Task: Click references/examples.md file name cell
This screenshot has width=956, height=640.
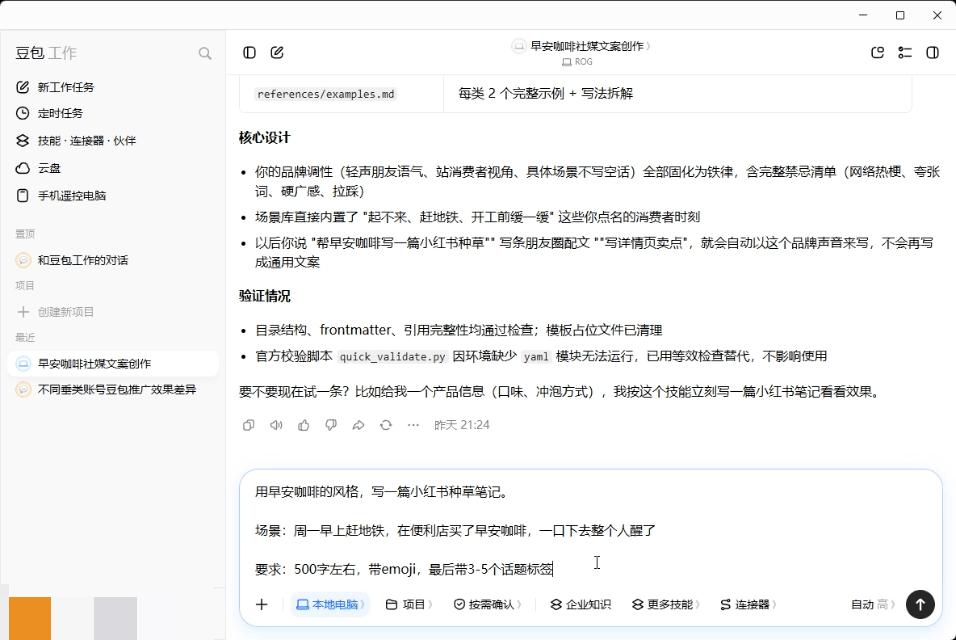Action: click(x=326, y=94)
